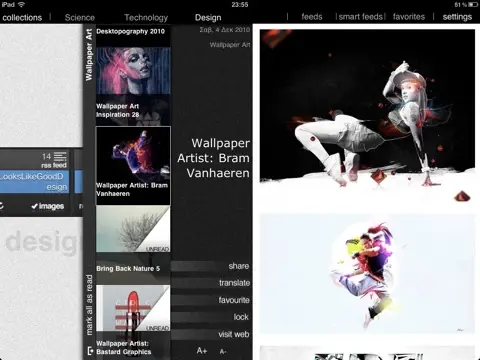Select the LooksLikeGoodDesign feed
480x360 pixels.
click(x=35, y=182)
